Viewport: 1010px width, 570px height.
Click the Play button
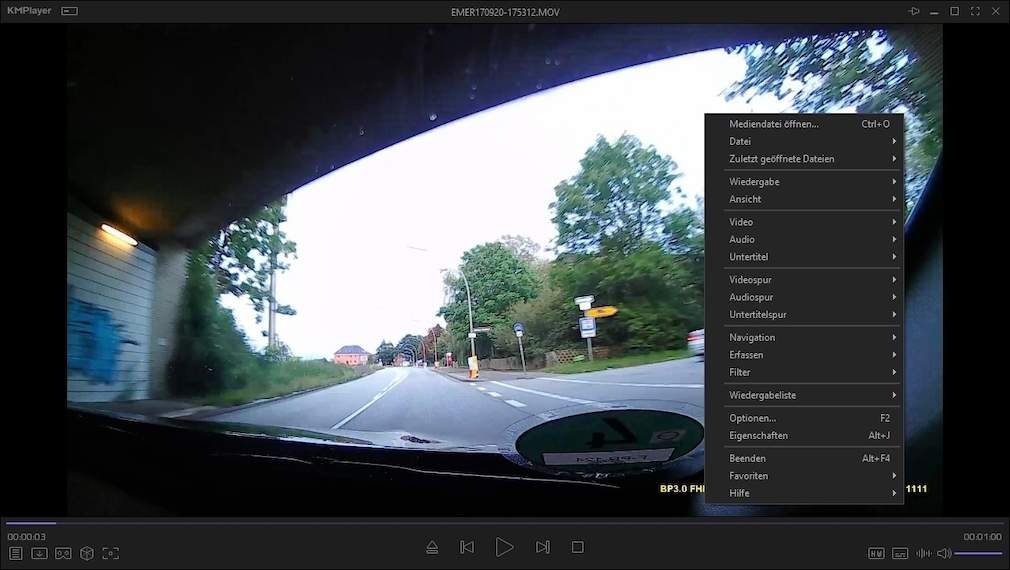(x=504, y=547)
